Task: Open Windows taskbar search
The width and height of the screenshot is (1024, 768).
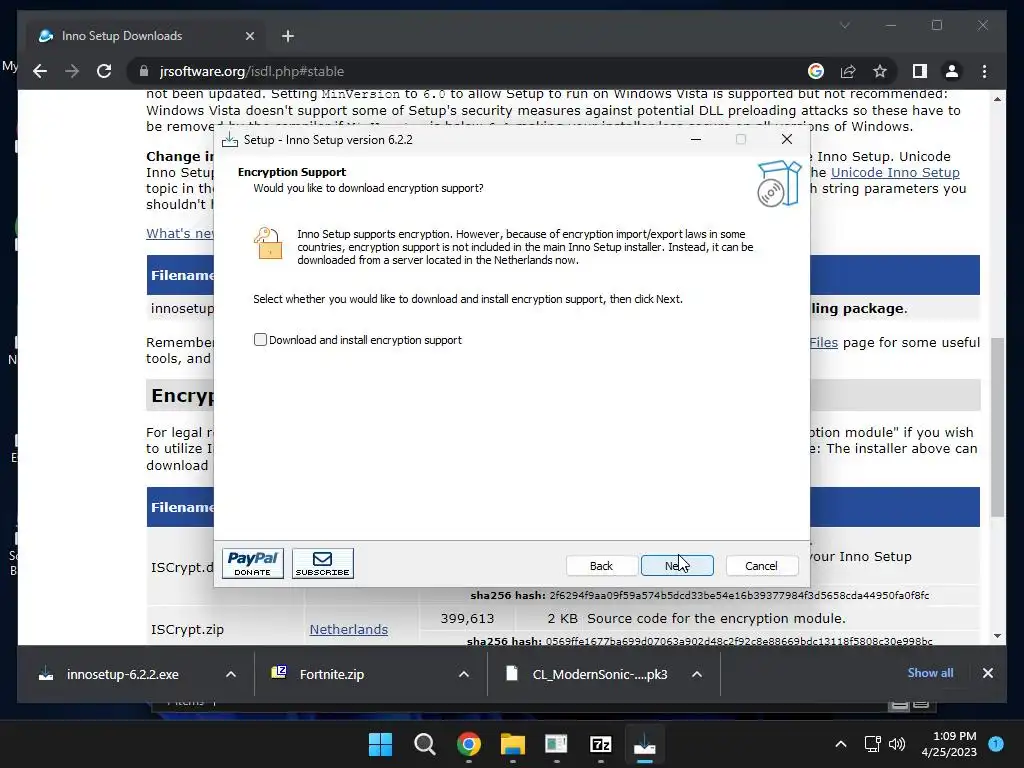Action: (424, 744)
